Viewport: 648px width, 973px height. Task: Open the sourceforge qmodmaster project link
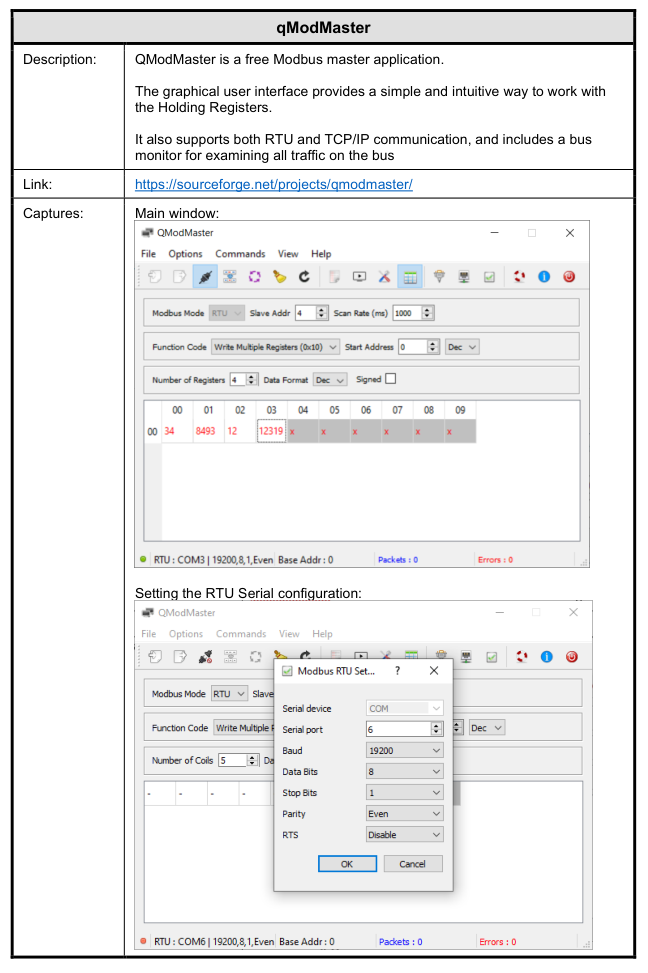[274, 185]
